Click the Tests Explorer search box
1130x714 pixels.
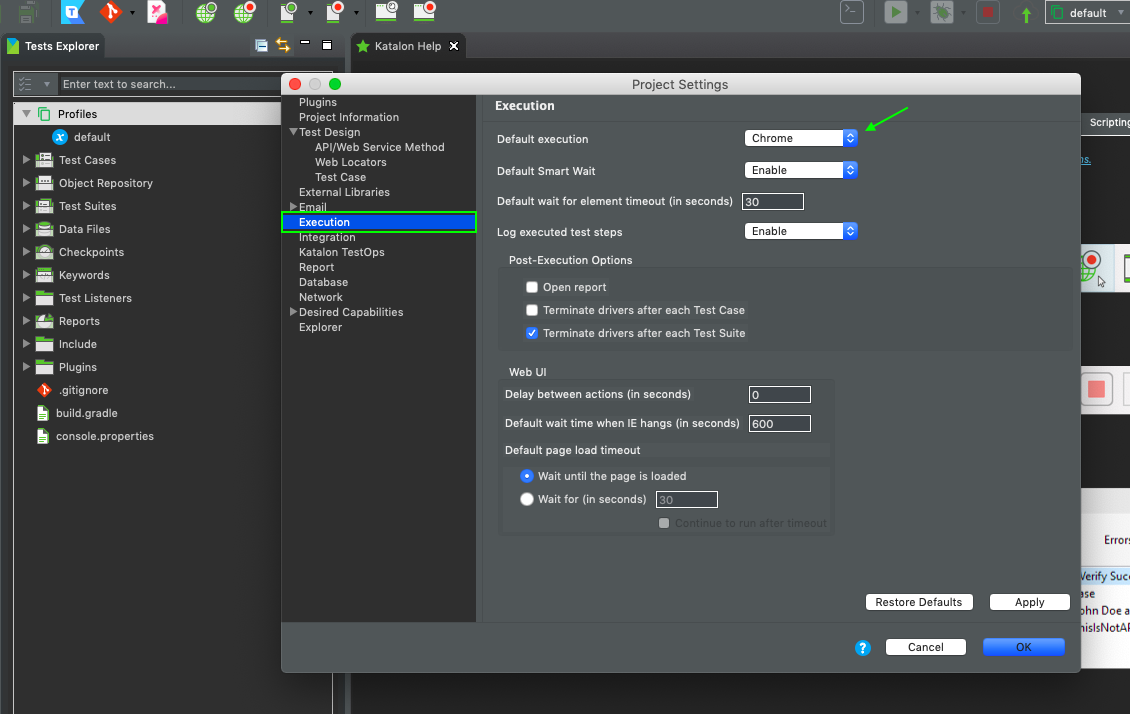coord(170,84)
